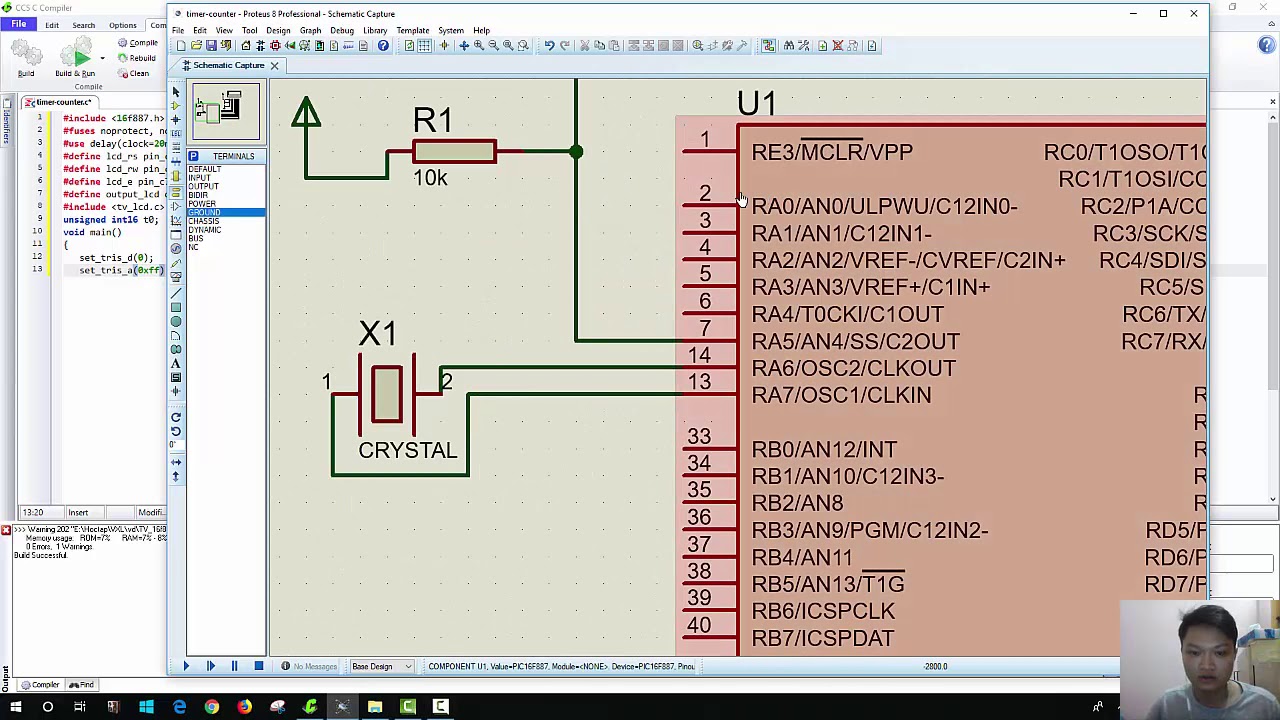Select DEFAULT in the terminals list

pyautogui.click(x=204, y=169)
